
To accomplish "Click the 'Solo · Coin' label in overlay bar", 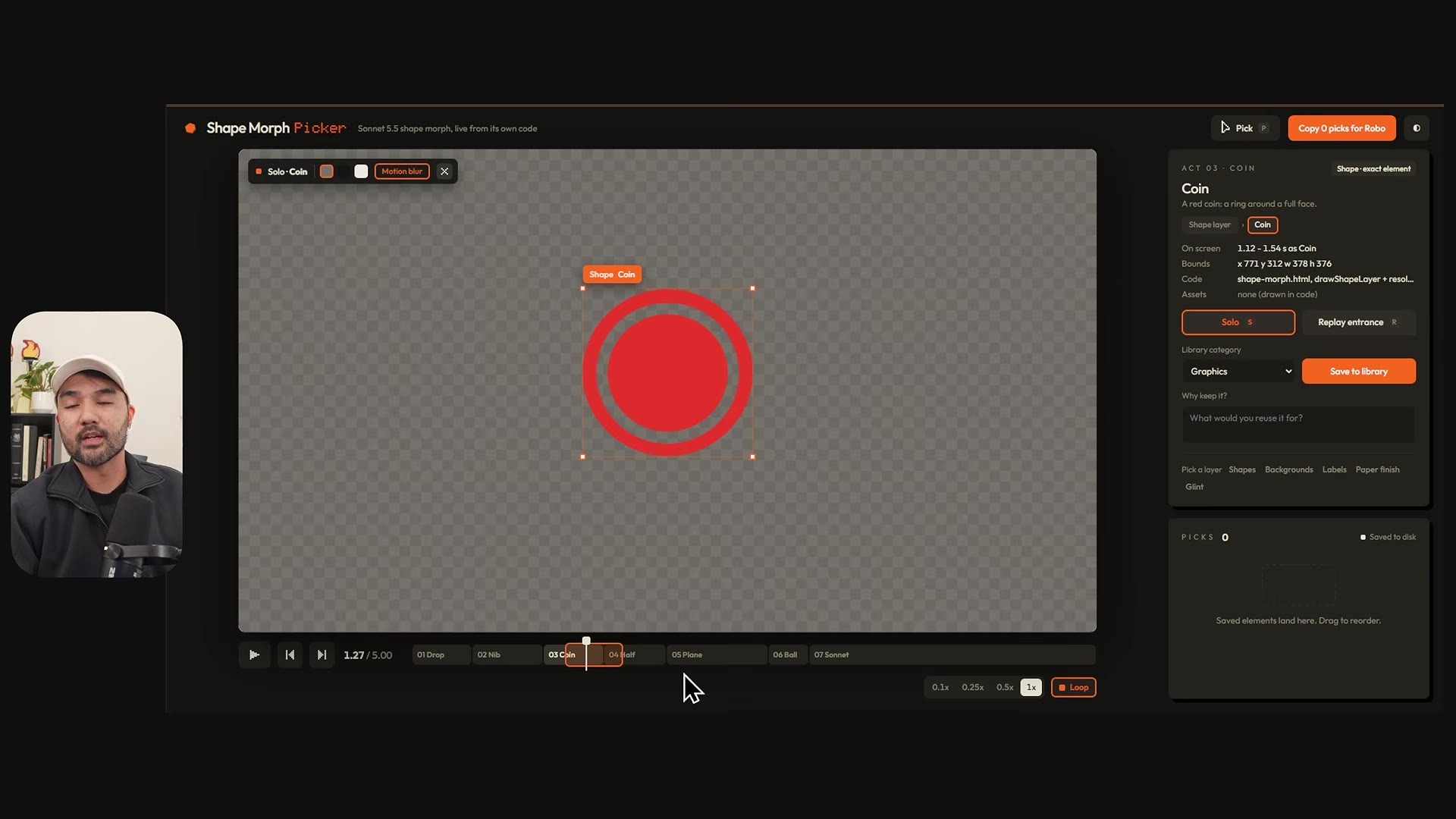I will (x=287, y=171).
